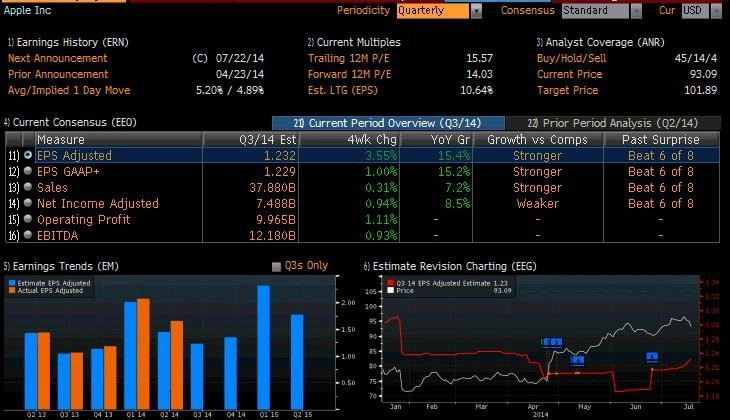
Task: Open Current Multiples section link
Action: [354, 42]
